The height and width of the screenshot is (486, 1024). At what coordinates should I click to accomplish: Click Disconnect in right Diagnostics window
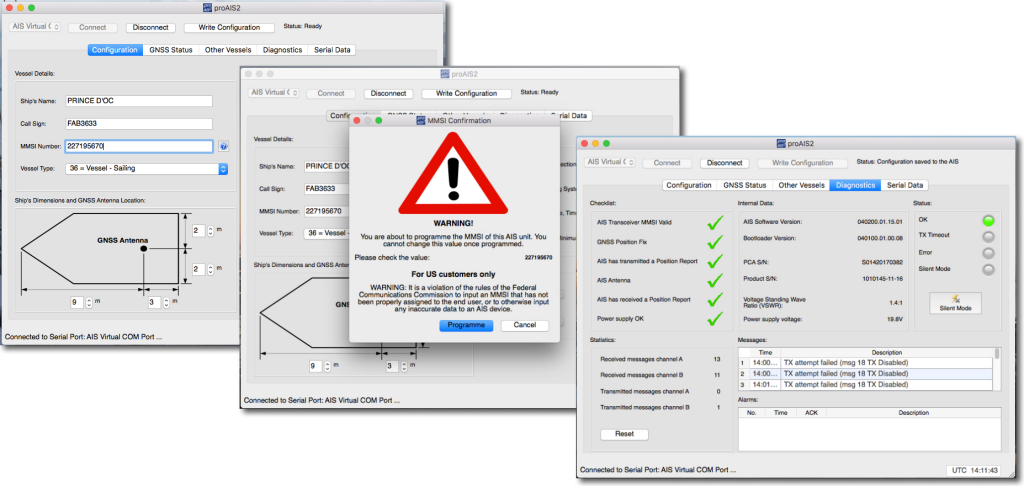pos(724,163)
